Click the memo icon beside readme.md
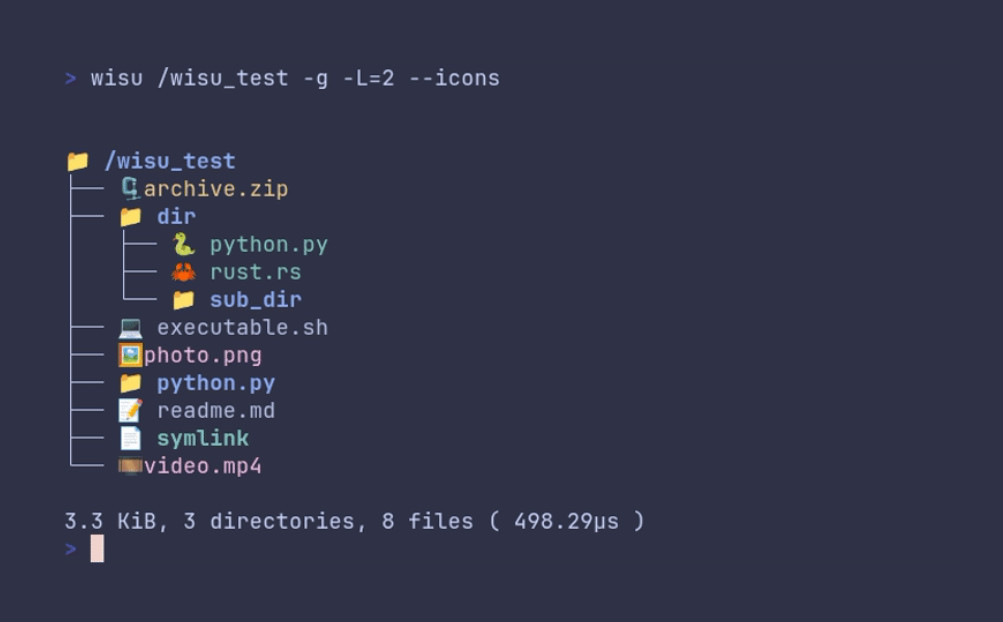This screenshot has width=1003, height=622. 130,410
